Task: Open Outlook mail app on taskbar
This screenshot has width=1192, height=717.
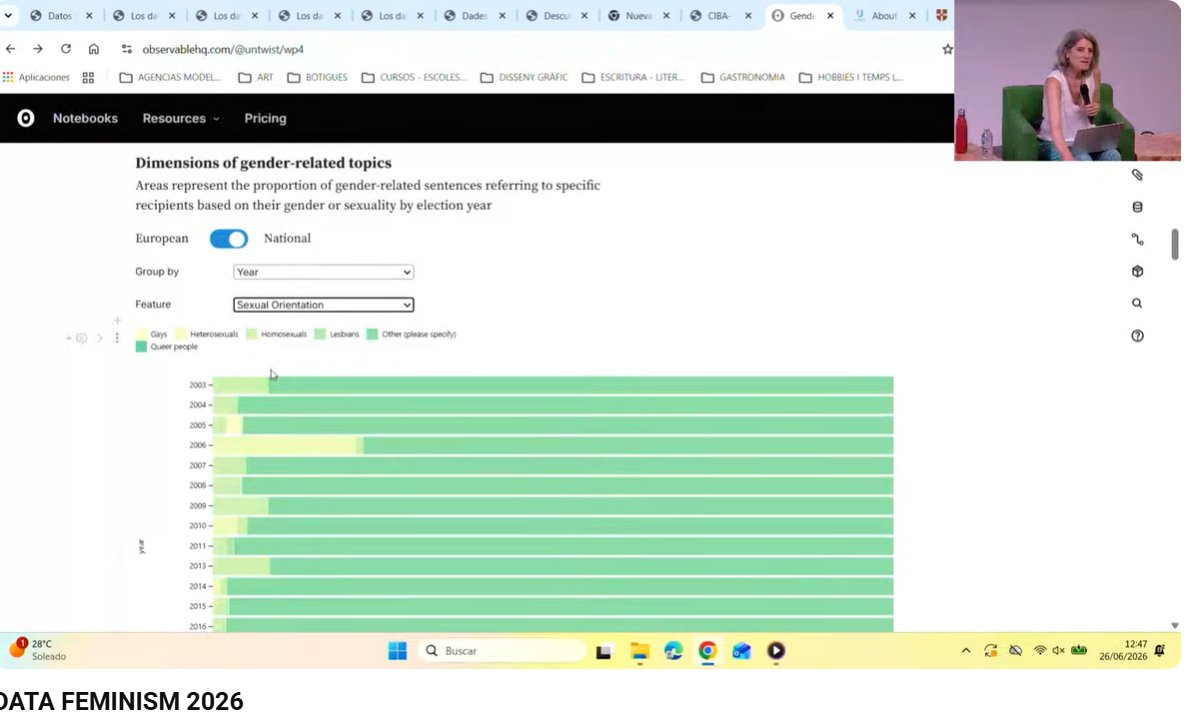Action: point(742,651)
